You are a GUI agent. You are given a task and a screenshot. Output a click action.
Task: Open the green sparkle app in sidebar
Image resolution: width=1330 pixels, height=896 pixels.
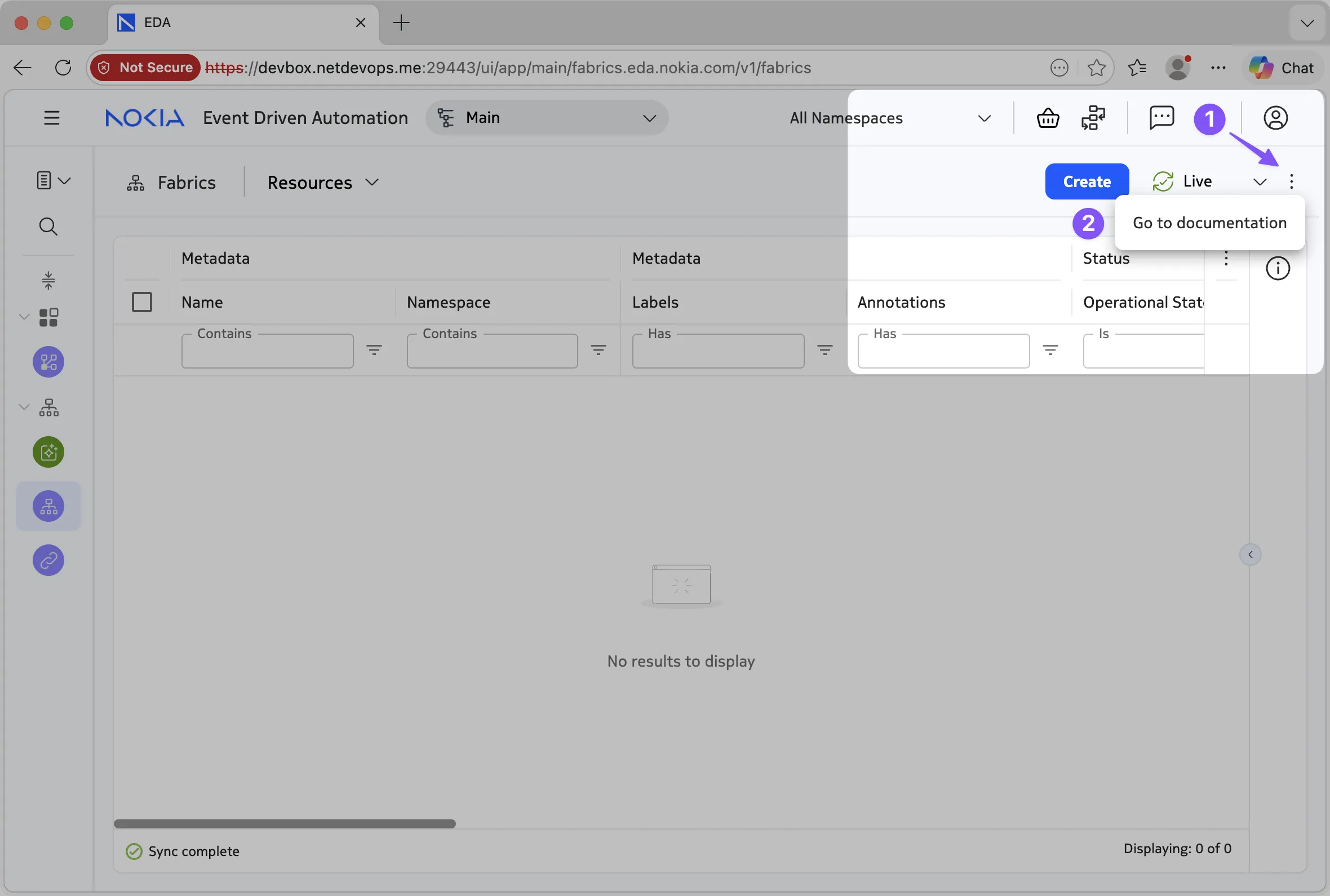pyautogui.click(x=48, y=452)
